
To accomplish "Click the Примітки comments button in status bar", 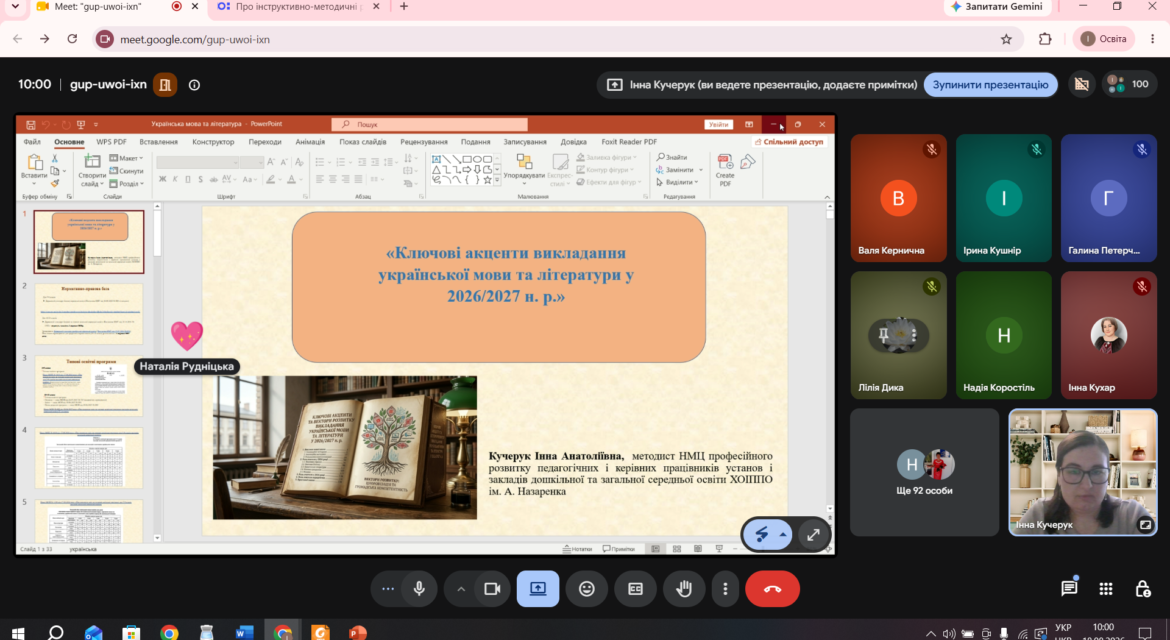I will point(619,549).
